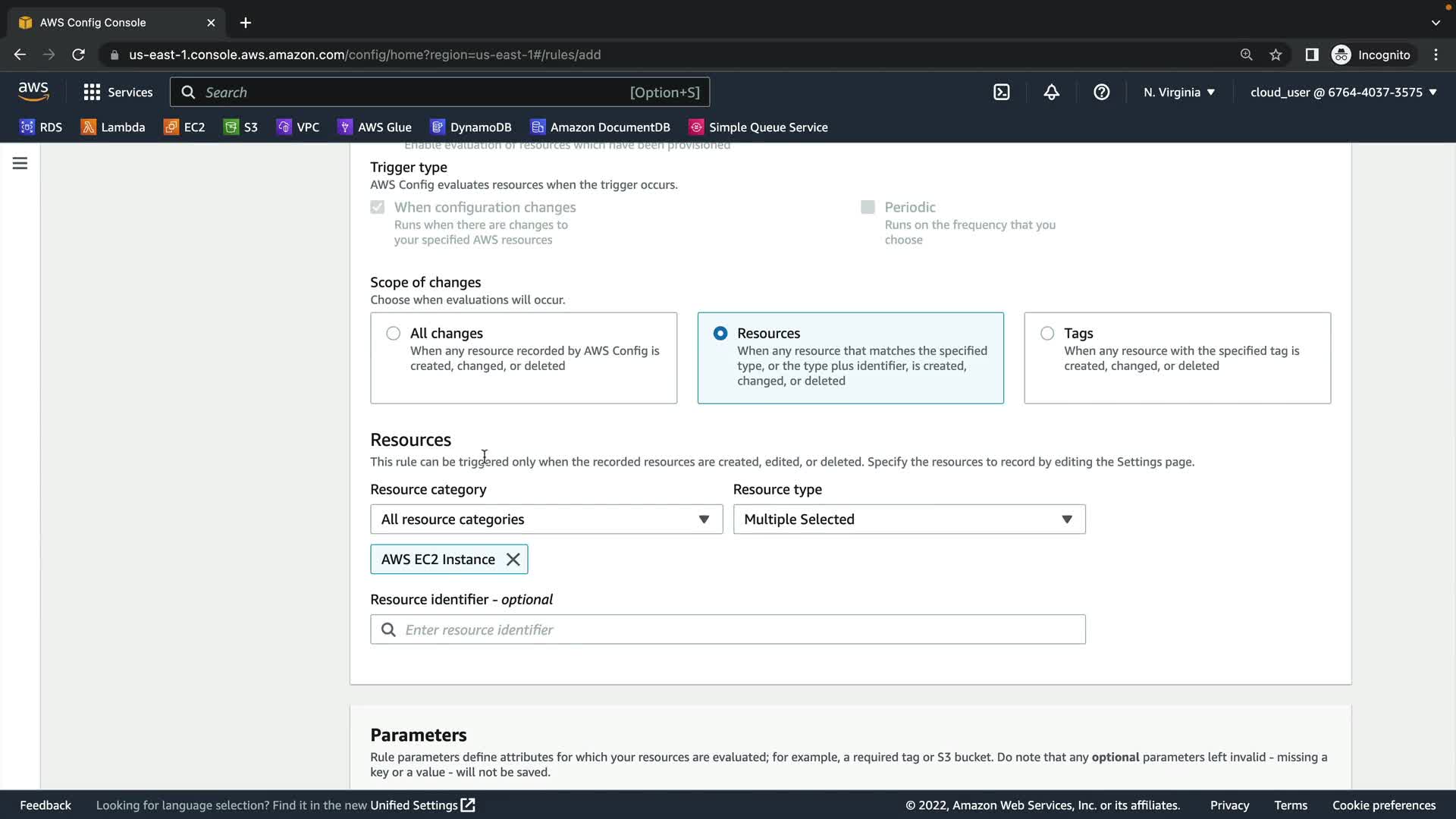Open the Amazon DocumentDB shortcut
The width and height of the screenshot is (1456, 819).
(601, 127)
